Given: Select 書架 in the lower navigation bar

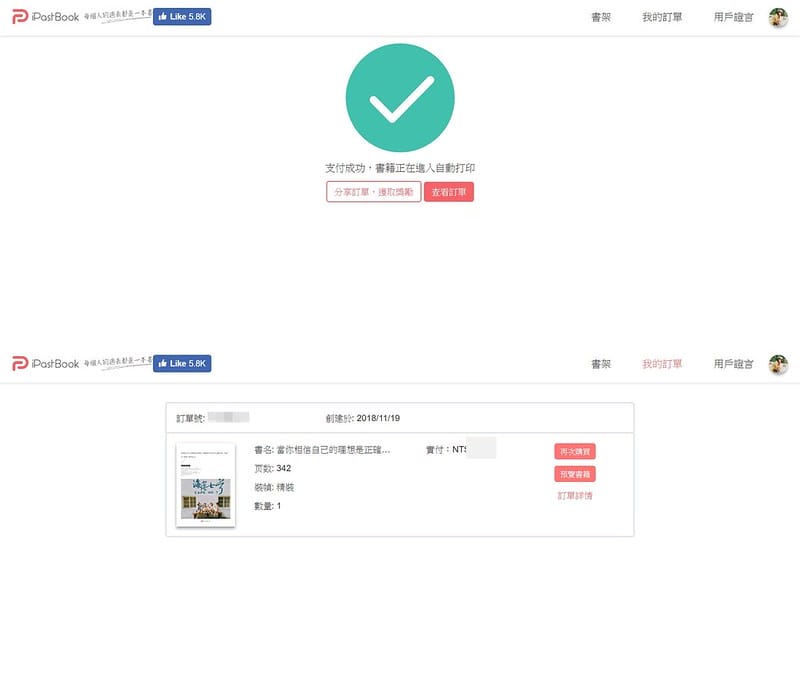Looking at the screenshot, I should pyautogui.click(x=600, y=363).
